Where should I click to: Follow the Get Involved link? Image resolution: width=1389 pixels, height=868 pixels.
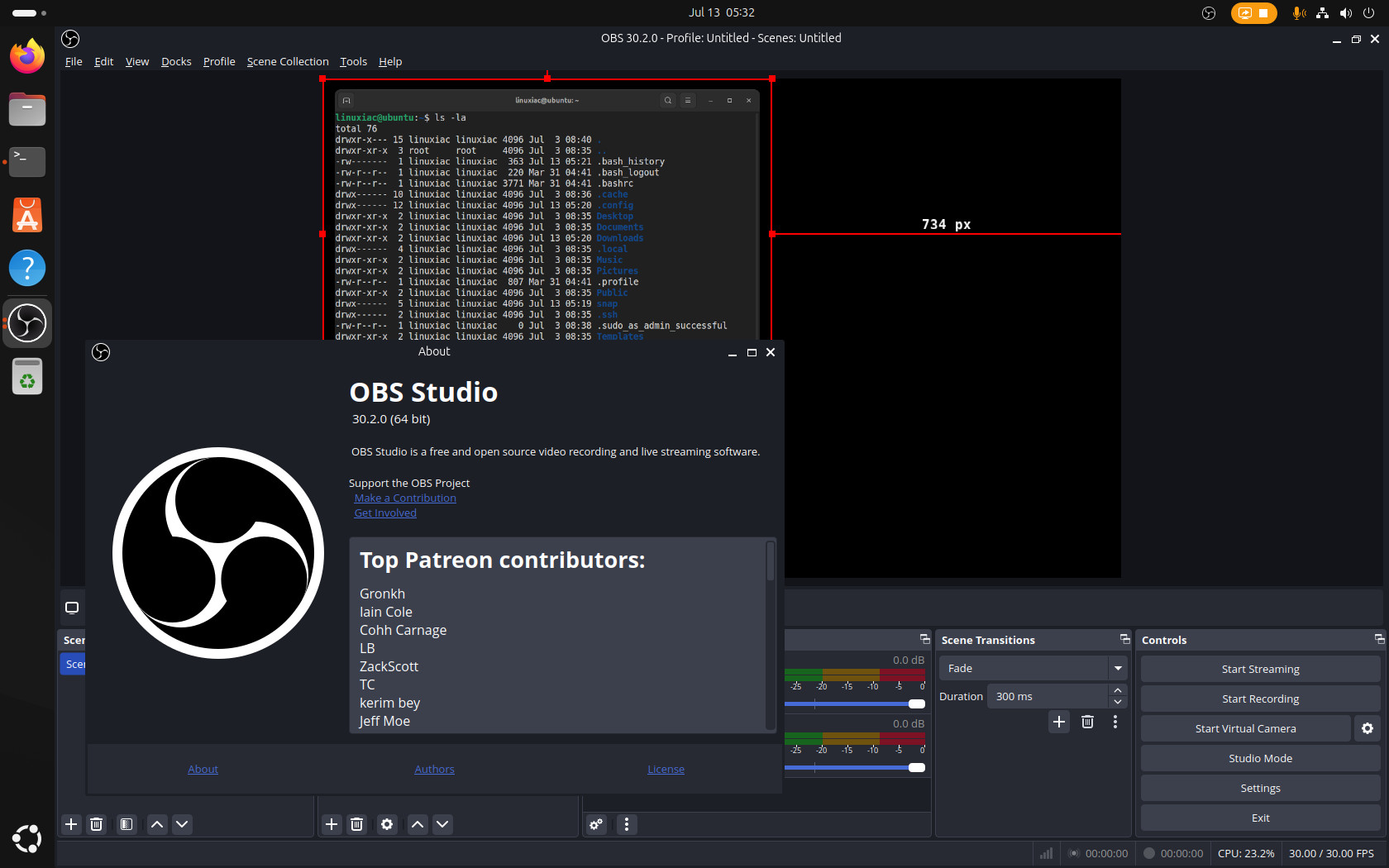[x=385, y=513]
